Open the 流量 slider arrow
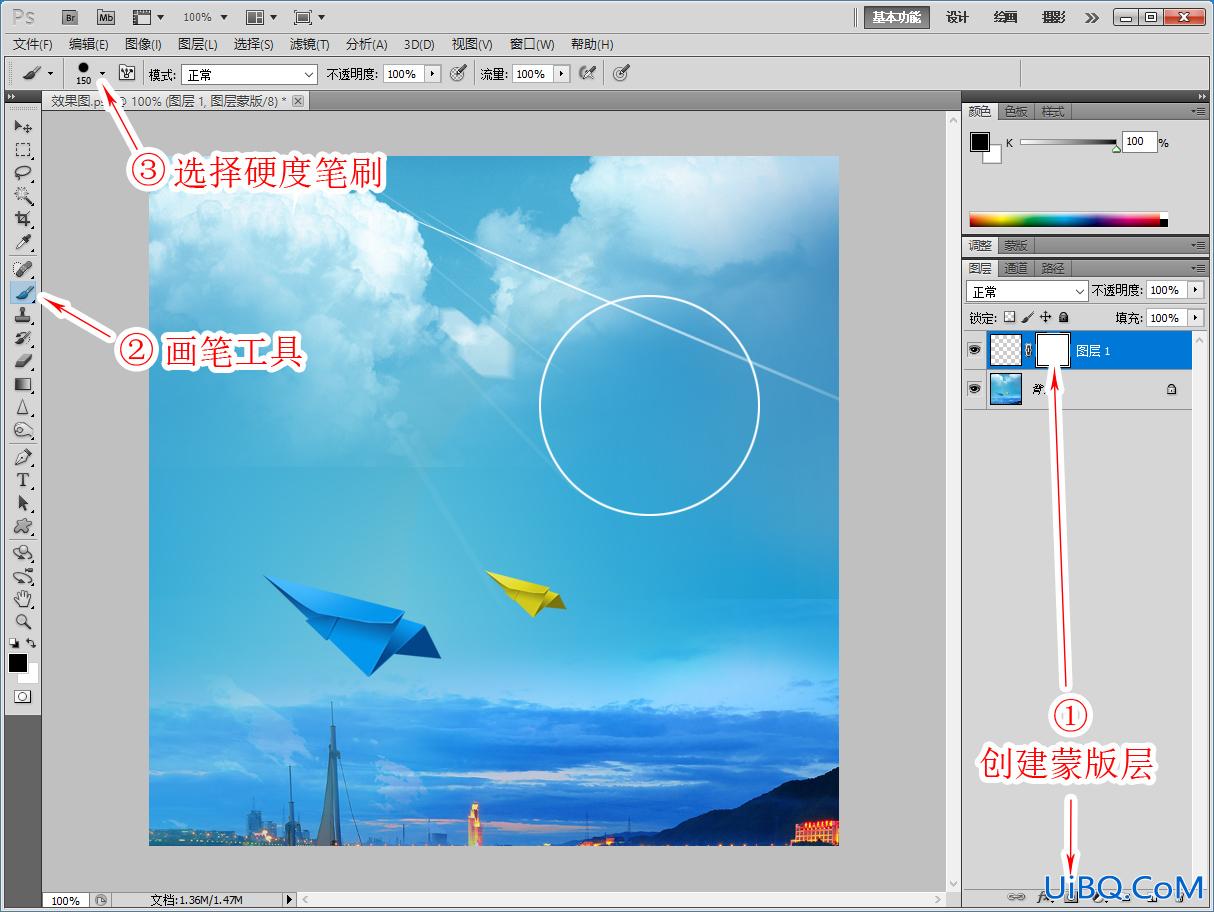This screenshot has height=912, width=1214. click(x=561, y=74)
